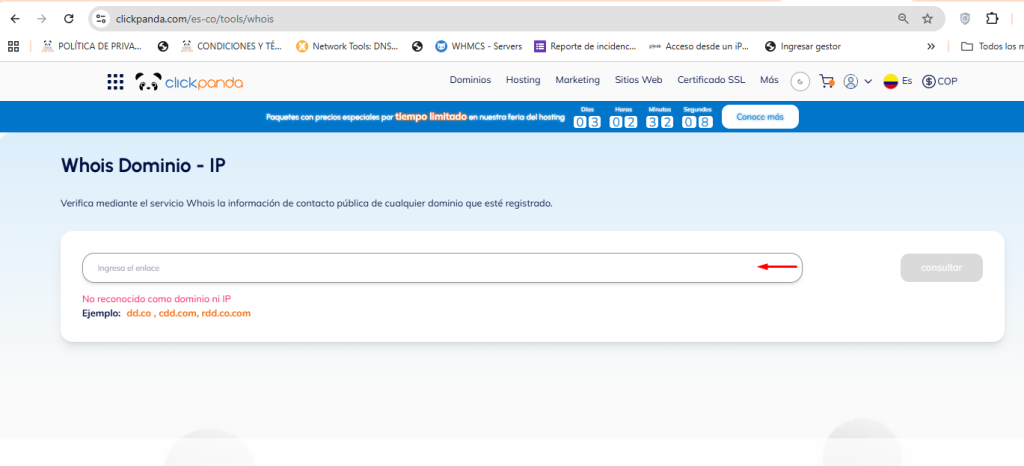
Task: Click the Ingresa el enlace input field
Action: [442, 268]
